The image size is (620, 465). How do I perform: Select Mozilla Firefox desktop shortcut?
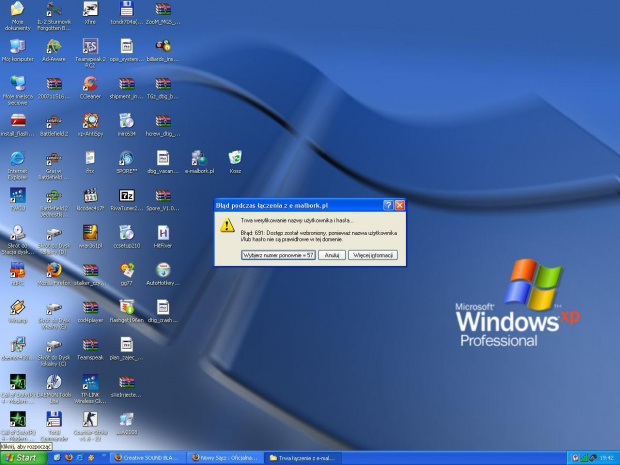54,274
